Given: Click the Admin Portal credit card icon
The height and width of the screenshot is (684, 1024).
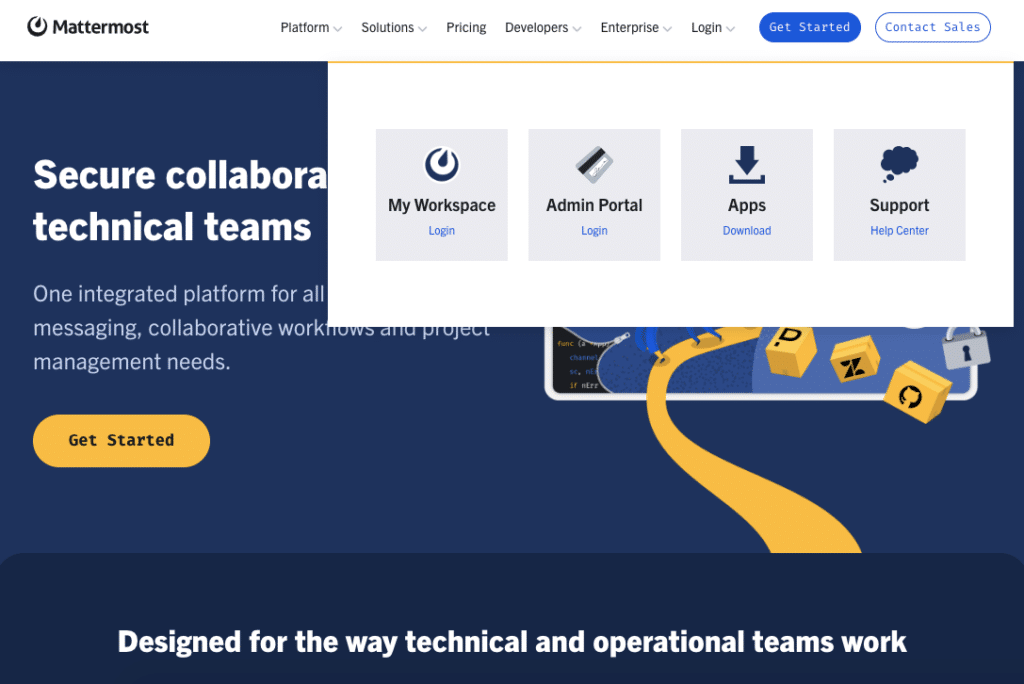Looking at the screenshot, I should [594, 165].
